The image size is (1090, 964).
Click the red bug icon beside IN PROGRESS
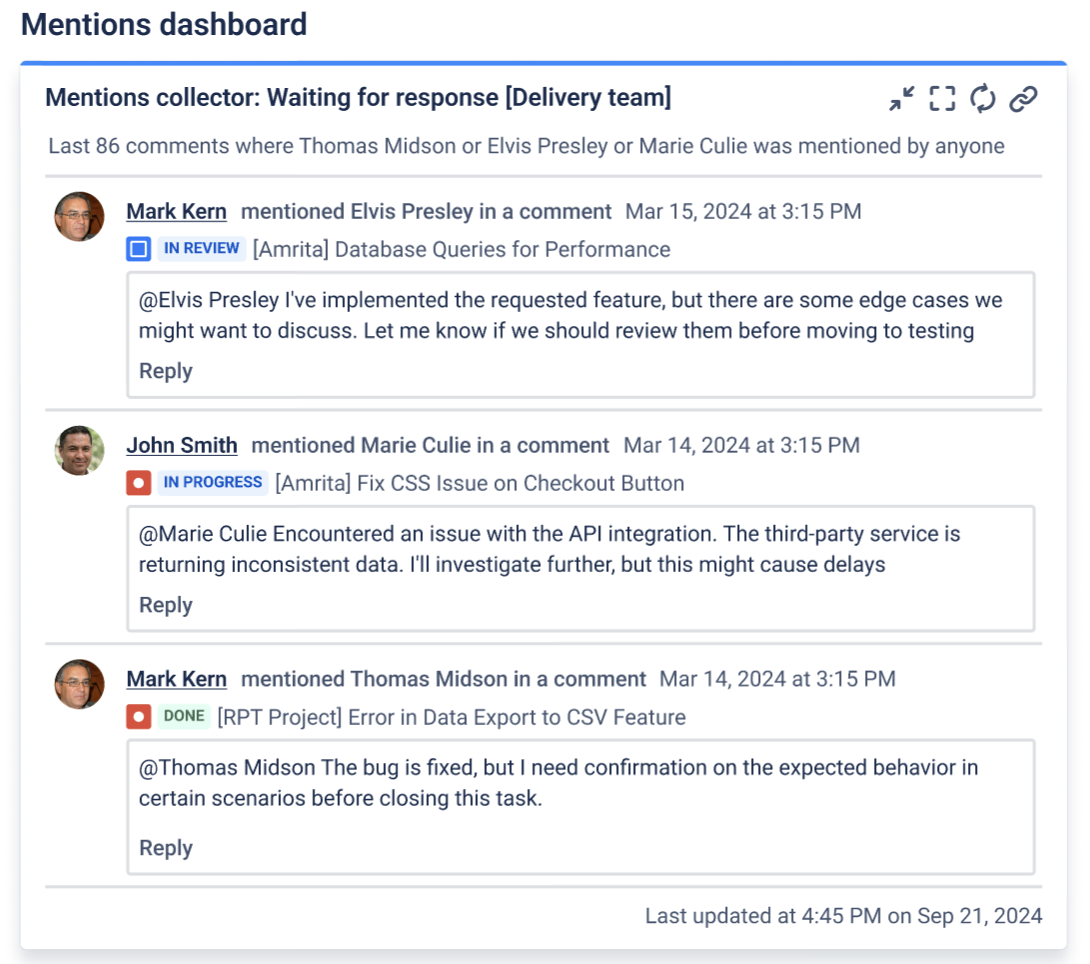(x=138, y=483)
